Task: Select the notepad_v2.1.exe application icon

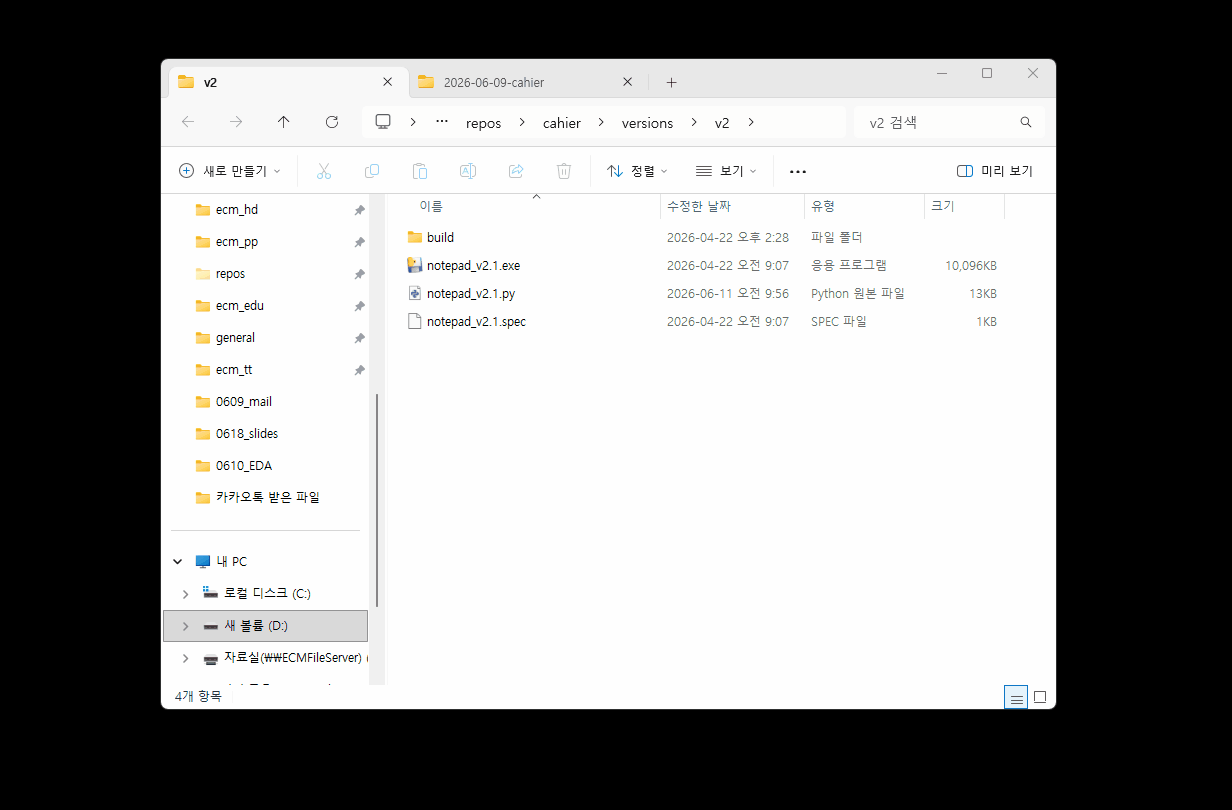Action: [415, 265]
